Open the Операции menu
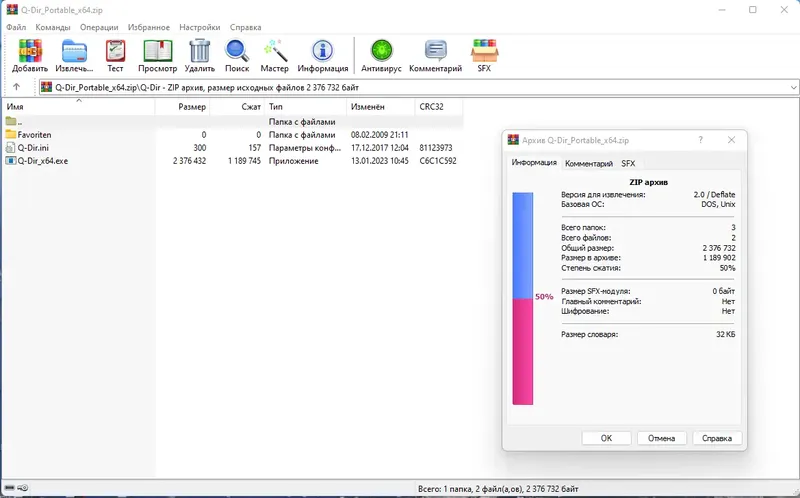800x498 pixels. point(99,27)
